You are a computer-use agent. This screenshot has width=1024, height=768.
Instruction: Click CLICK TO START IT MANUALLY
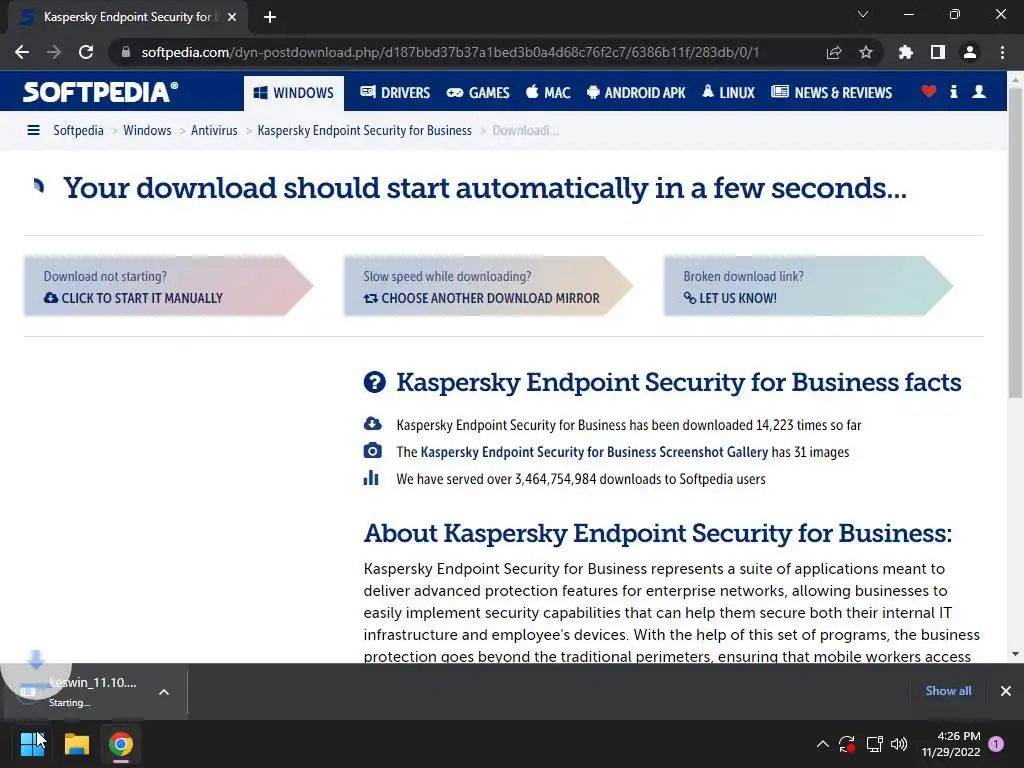pos(134,298)
